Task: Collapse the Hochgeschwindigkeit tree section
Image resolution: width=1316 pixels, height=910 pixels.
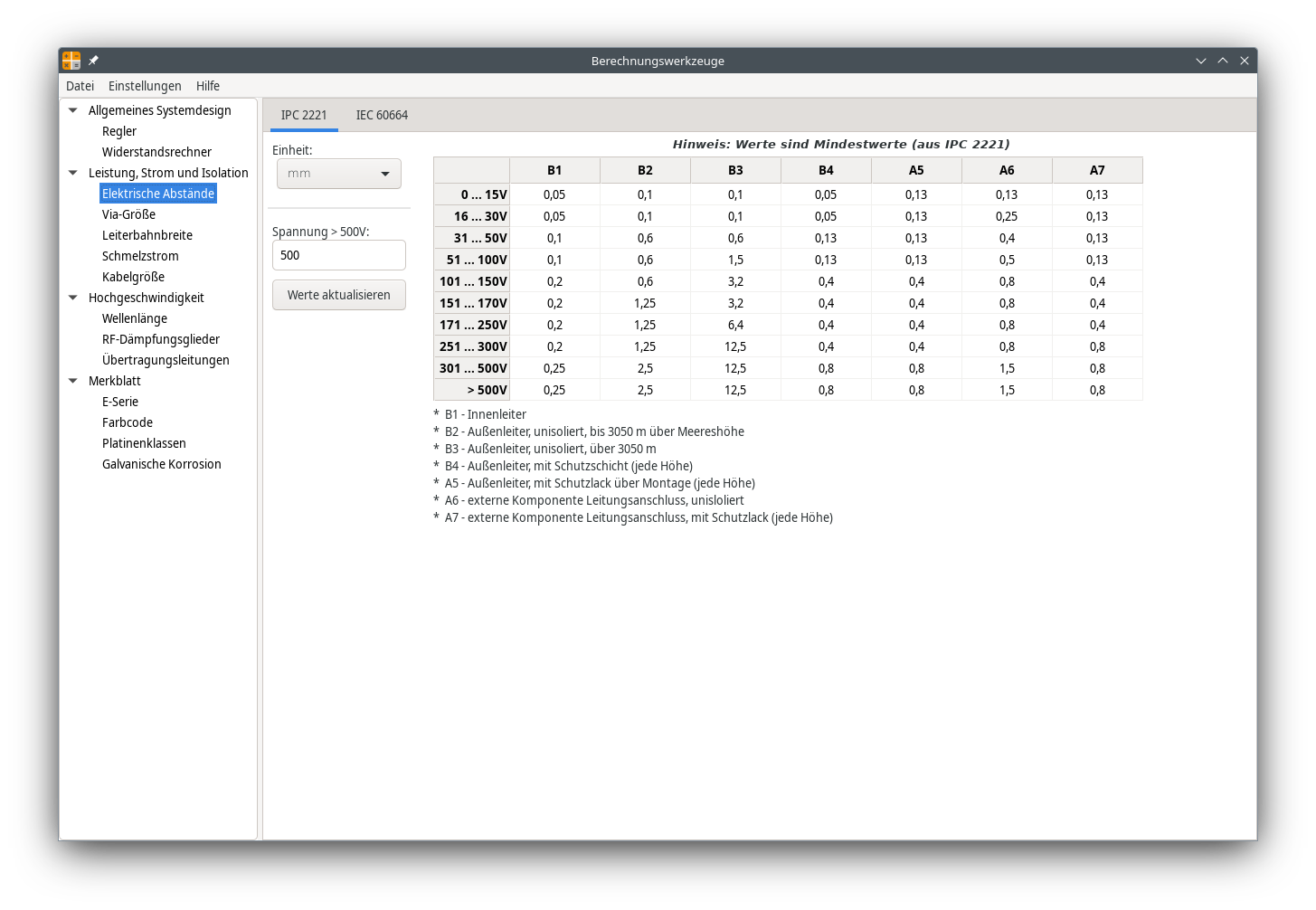Action: pos(73,298)
